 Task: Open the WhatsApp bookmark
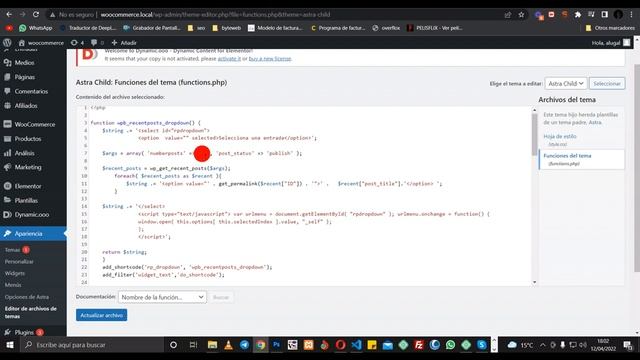(x=36, y=28)
